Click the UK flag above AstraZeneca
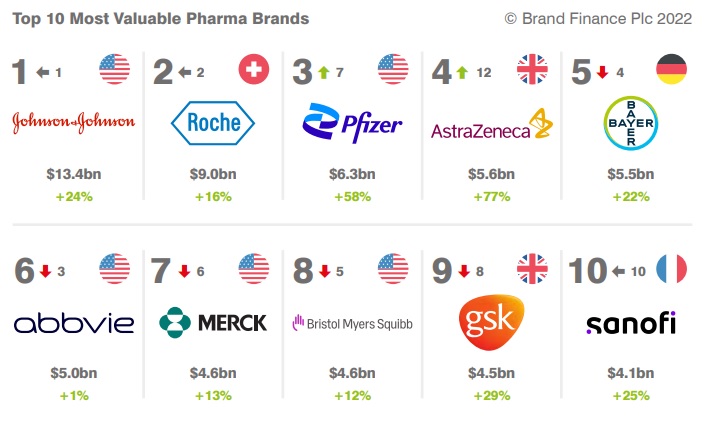 (532, 69)
